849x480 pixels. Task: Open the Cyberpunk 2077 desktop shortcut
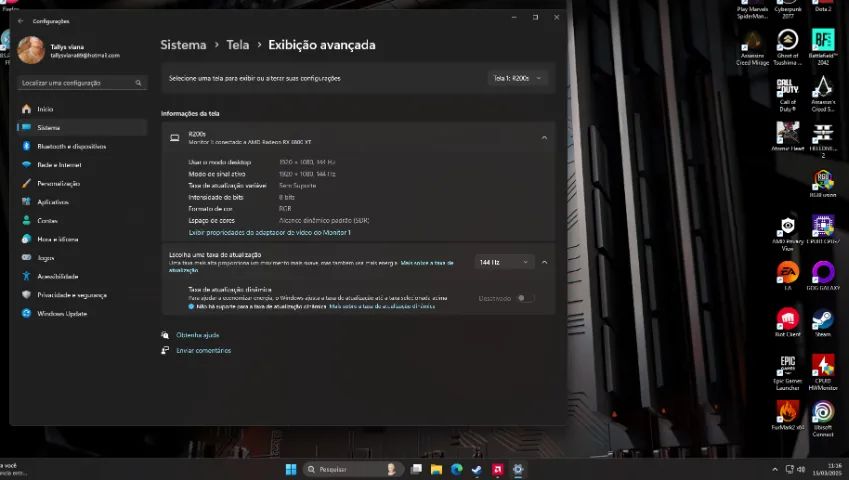(787, 9)
